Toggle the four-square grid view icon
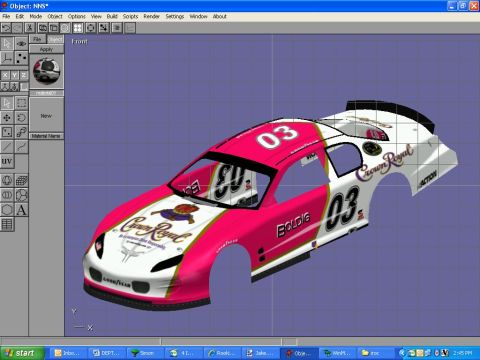 point(78,28)
